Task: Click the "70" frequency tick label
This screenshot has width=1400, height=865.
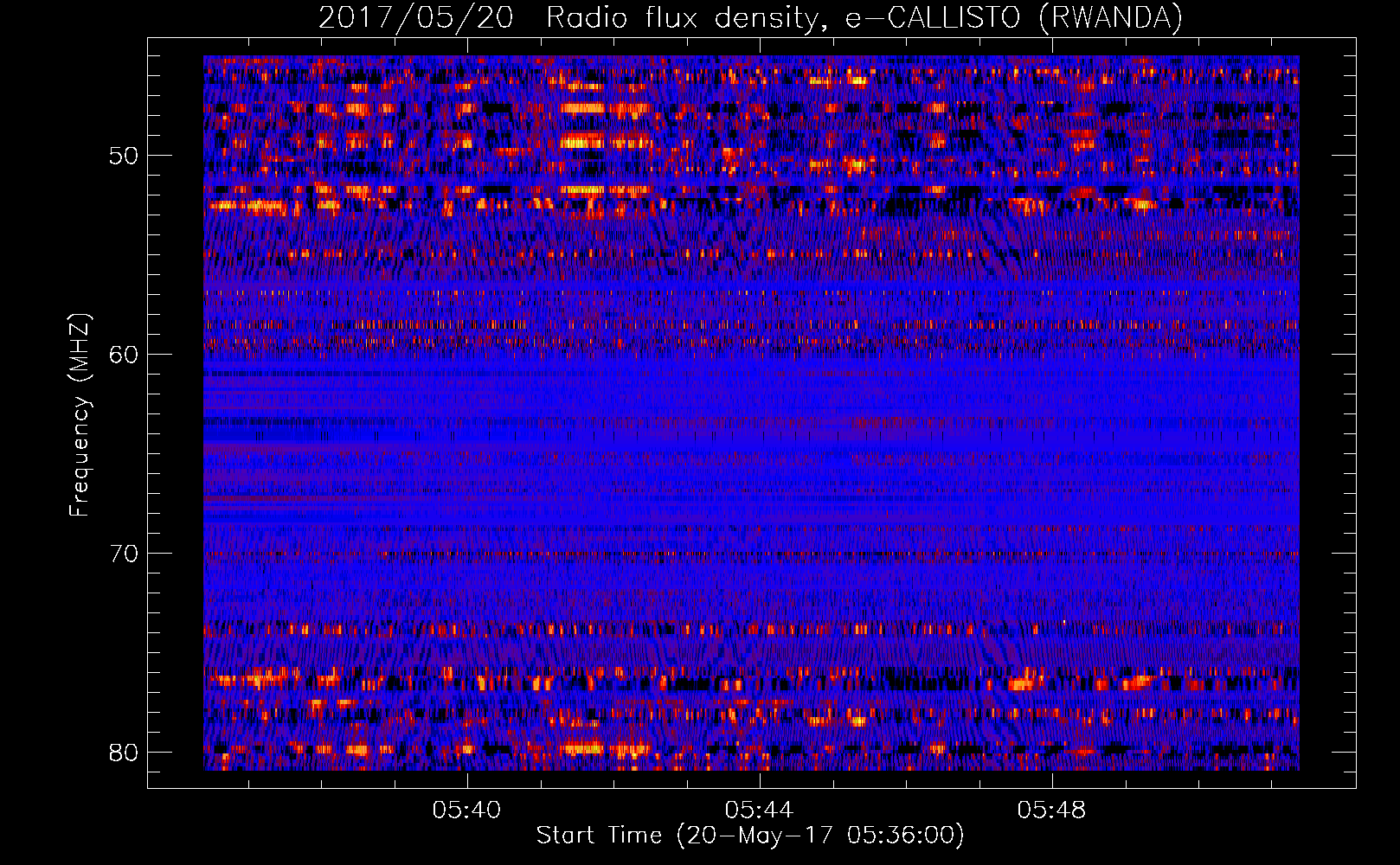Action: (124, 554)
